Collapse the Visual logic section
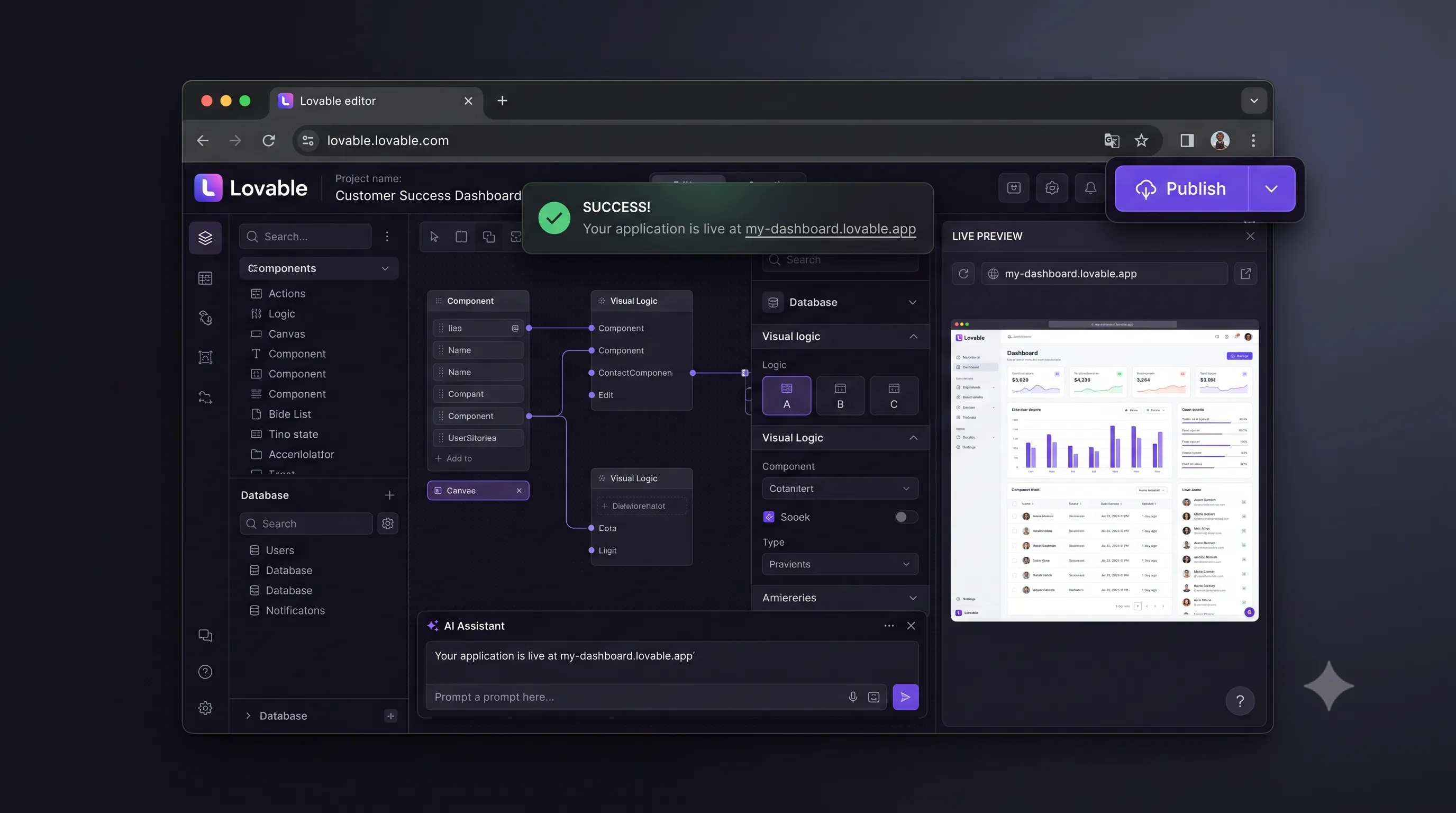Viewport: 1456px width, 813px height. (913, 337)
